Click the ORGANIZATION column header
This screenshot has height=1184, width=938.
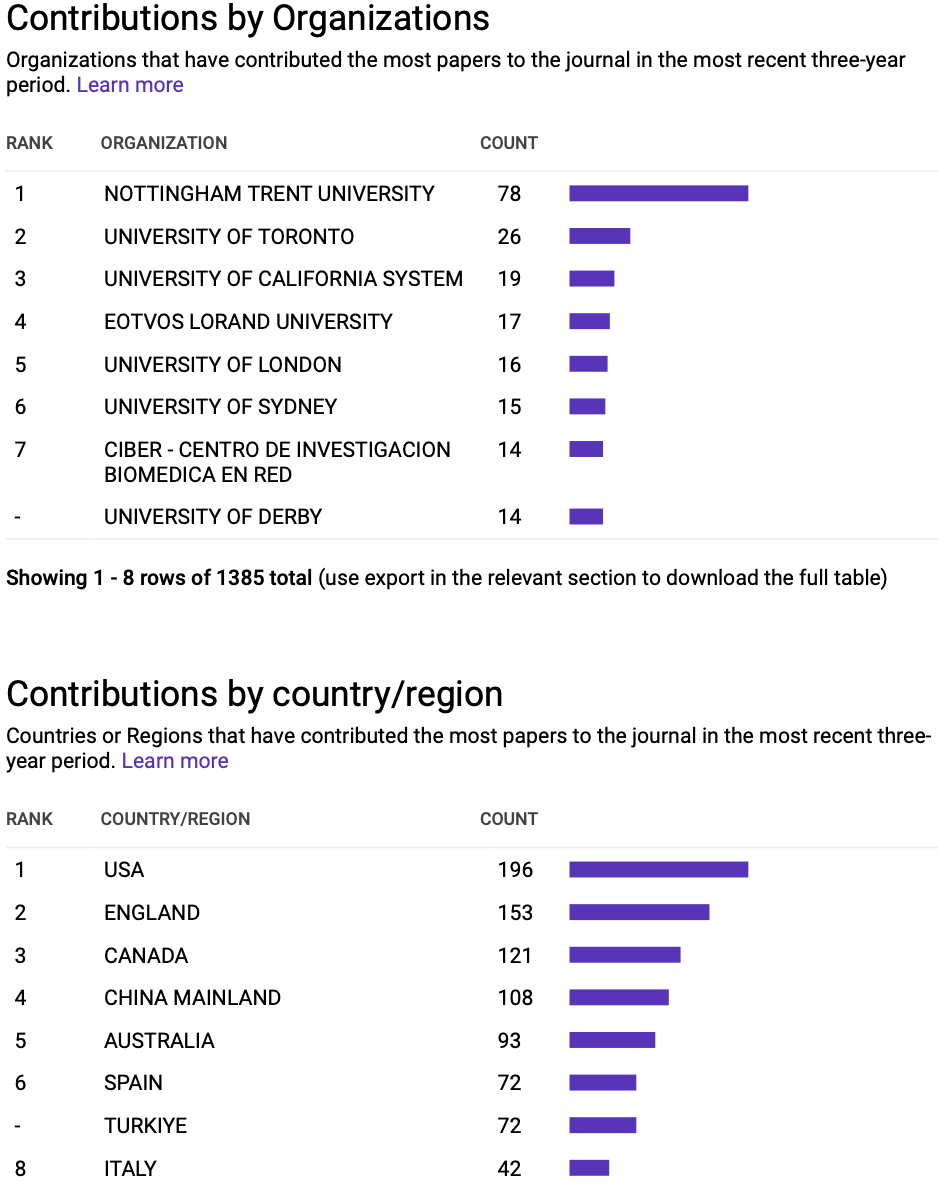164,143
